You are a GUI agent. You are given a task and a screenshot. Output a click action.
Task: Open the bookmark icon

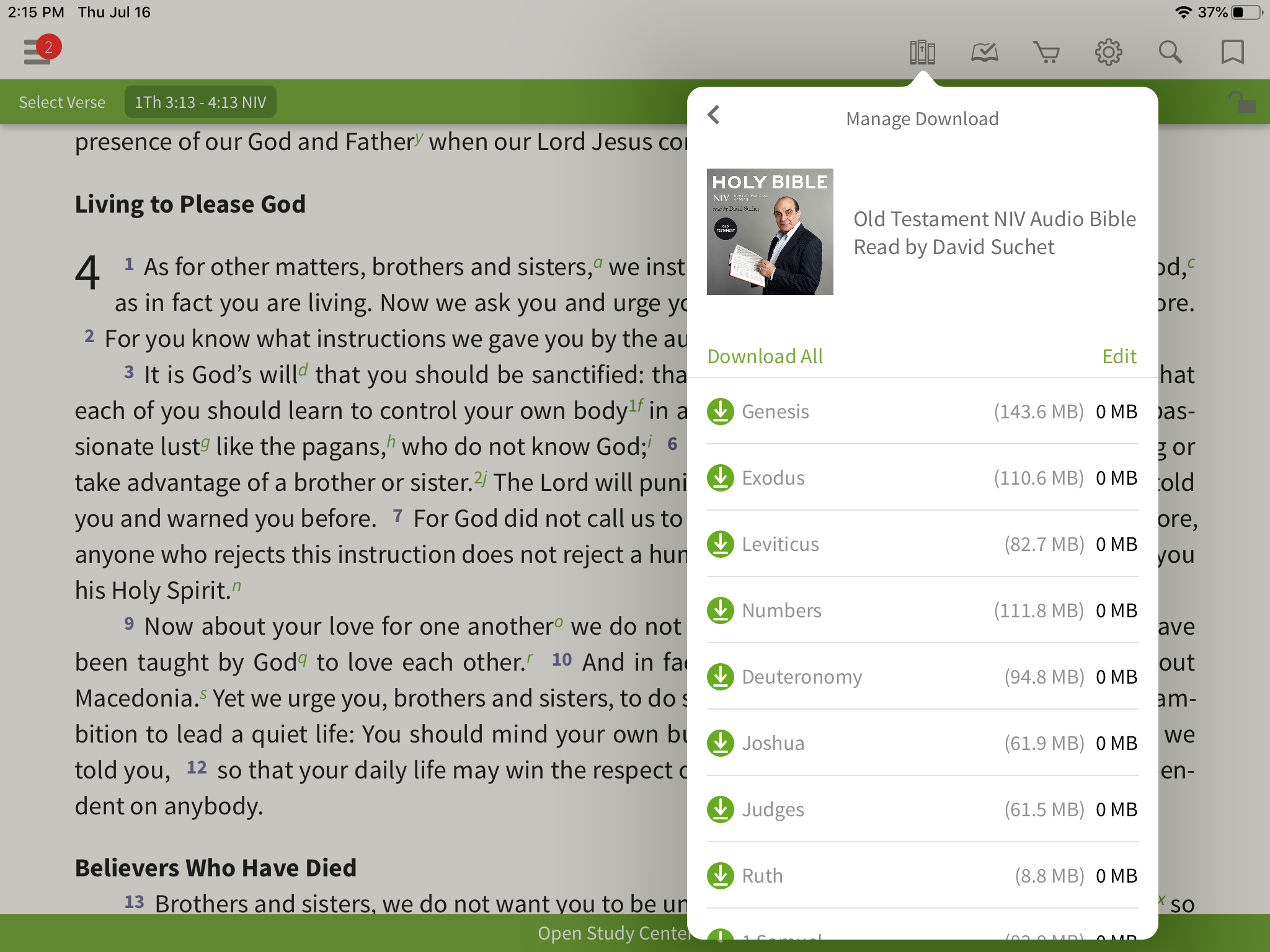click(x=1232, y=52)
